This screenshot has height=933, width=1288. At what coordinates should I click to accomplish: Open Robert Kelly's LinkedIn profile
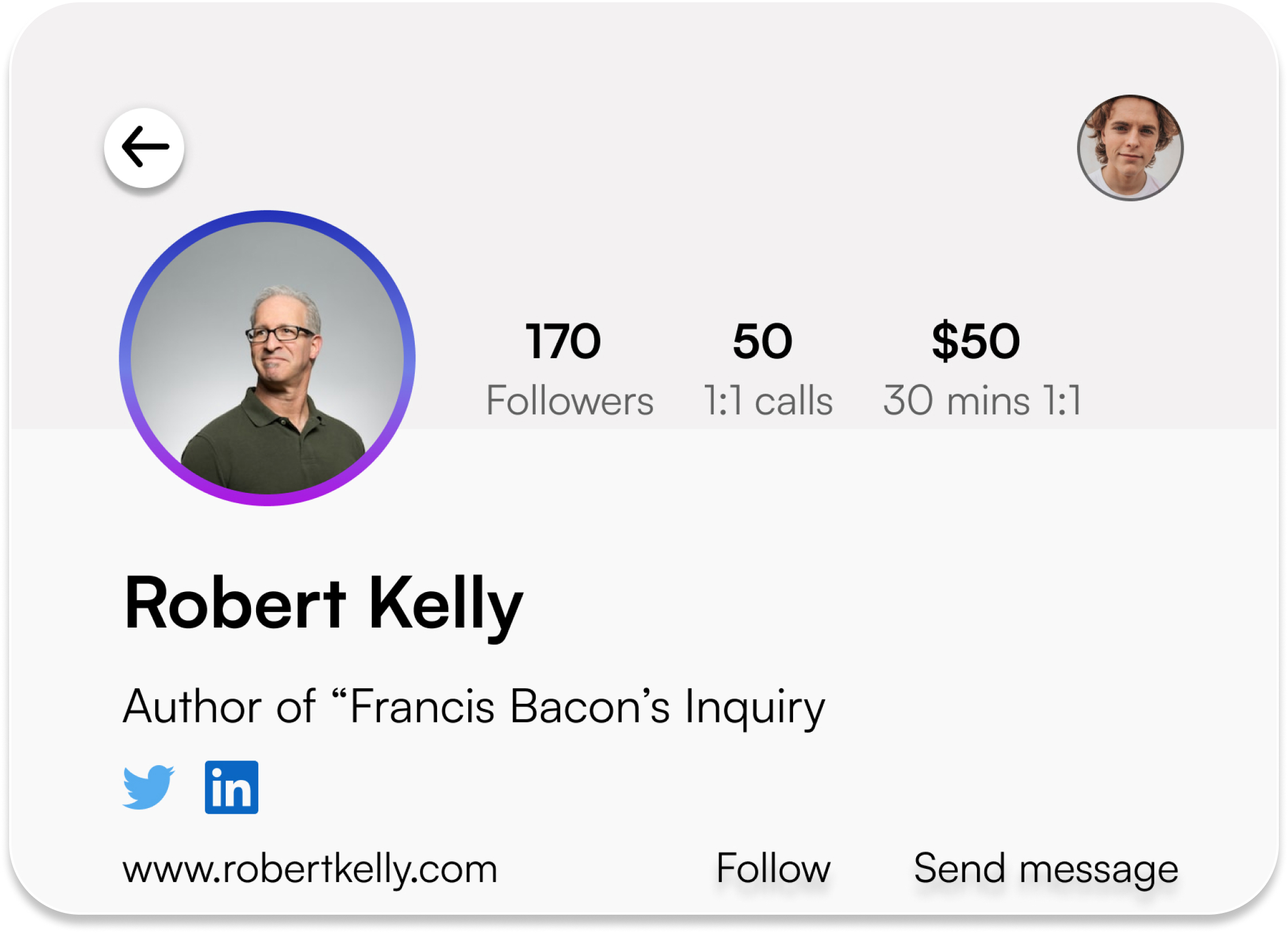pyautogui.click(x=231, y=787)
